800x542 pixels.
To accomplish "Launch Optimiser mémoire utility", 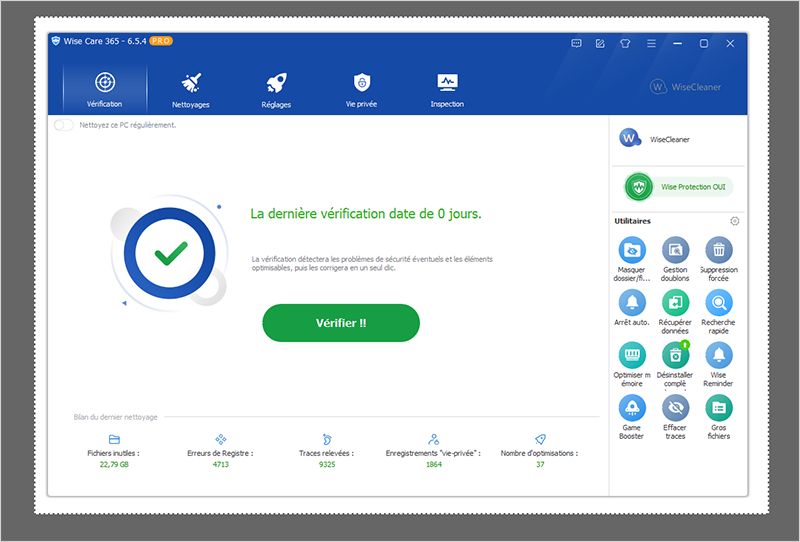I will (632, 364).
